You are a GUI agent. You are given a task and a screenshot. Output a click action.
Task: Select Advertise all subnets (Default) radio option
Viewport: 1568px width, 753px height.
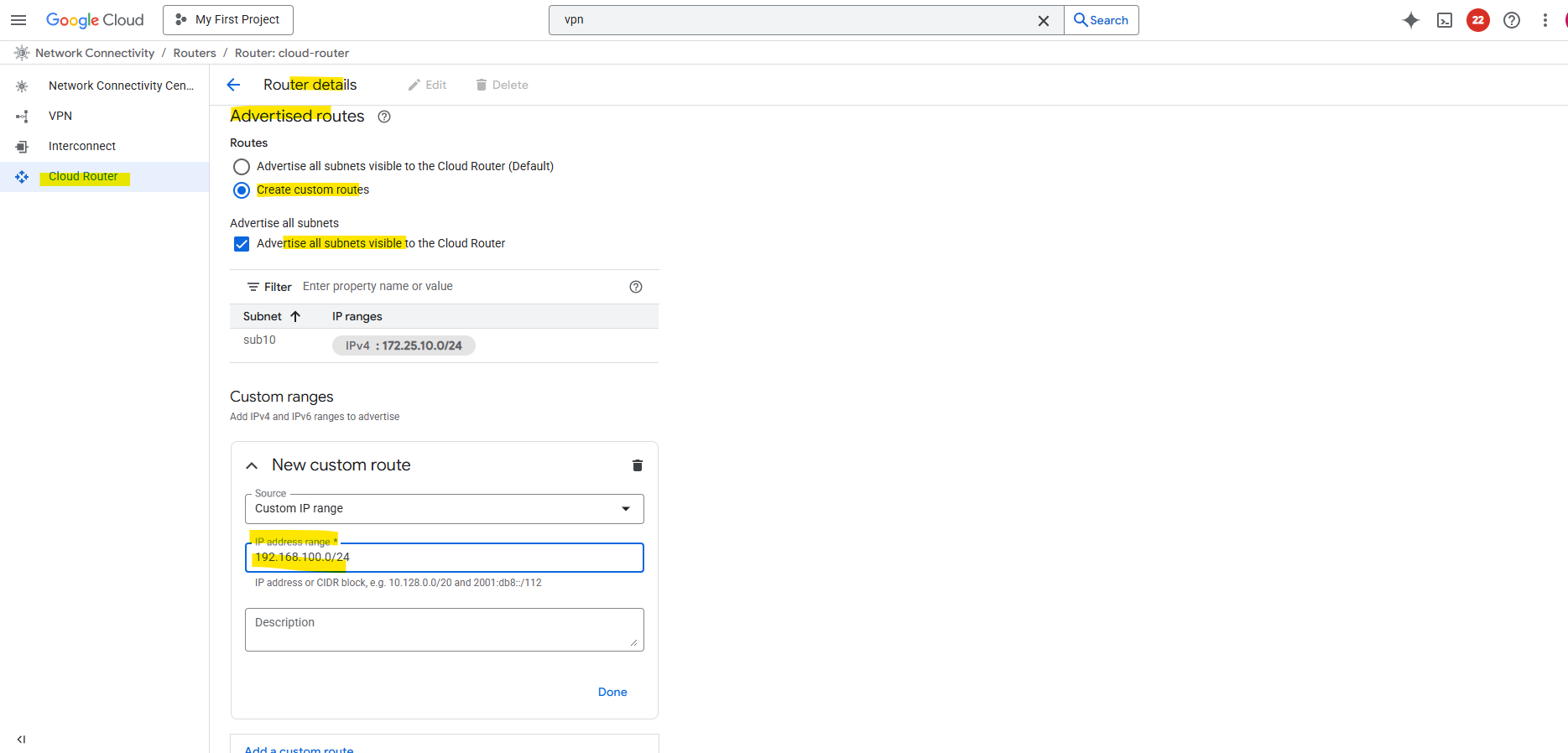242,167
